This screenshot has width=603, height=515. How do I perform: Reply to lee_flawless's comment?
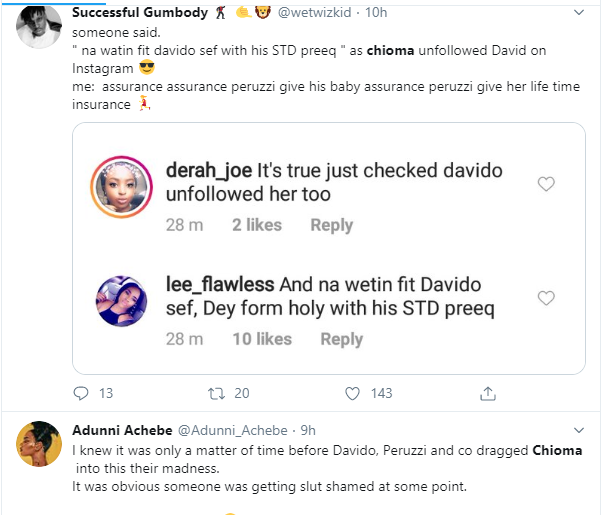click(341, 339)
